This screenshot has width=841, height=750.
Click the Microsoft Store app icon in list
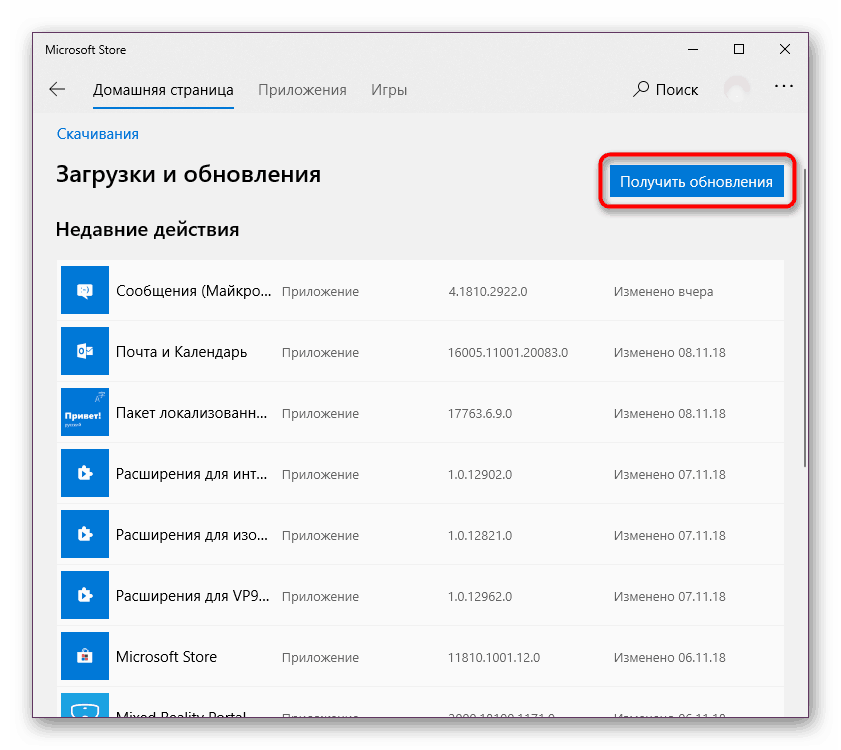coord(85,656)
